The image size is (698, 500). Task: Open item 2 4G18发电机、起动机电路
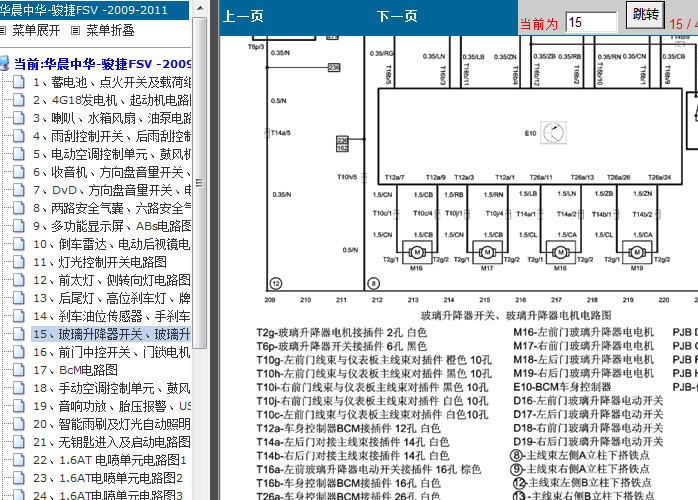[x=112, y=100]
